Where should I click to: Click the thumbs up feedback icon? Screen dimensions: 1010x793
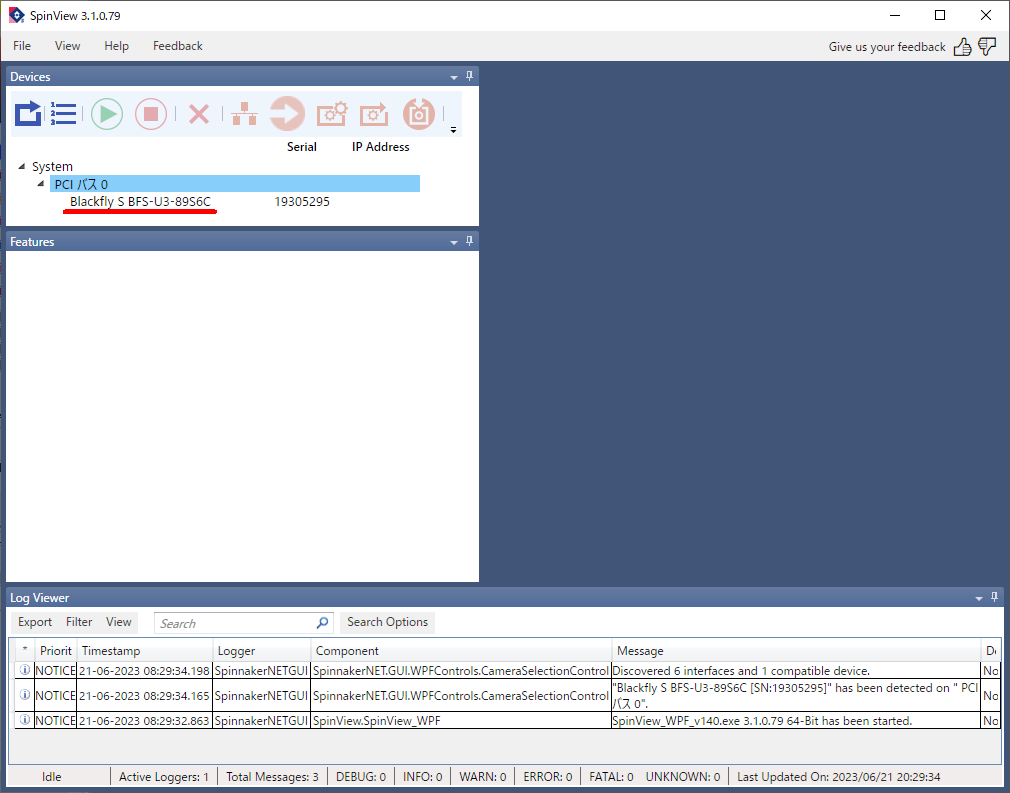click(962, 46)
